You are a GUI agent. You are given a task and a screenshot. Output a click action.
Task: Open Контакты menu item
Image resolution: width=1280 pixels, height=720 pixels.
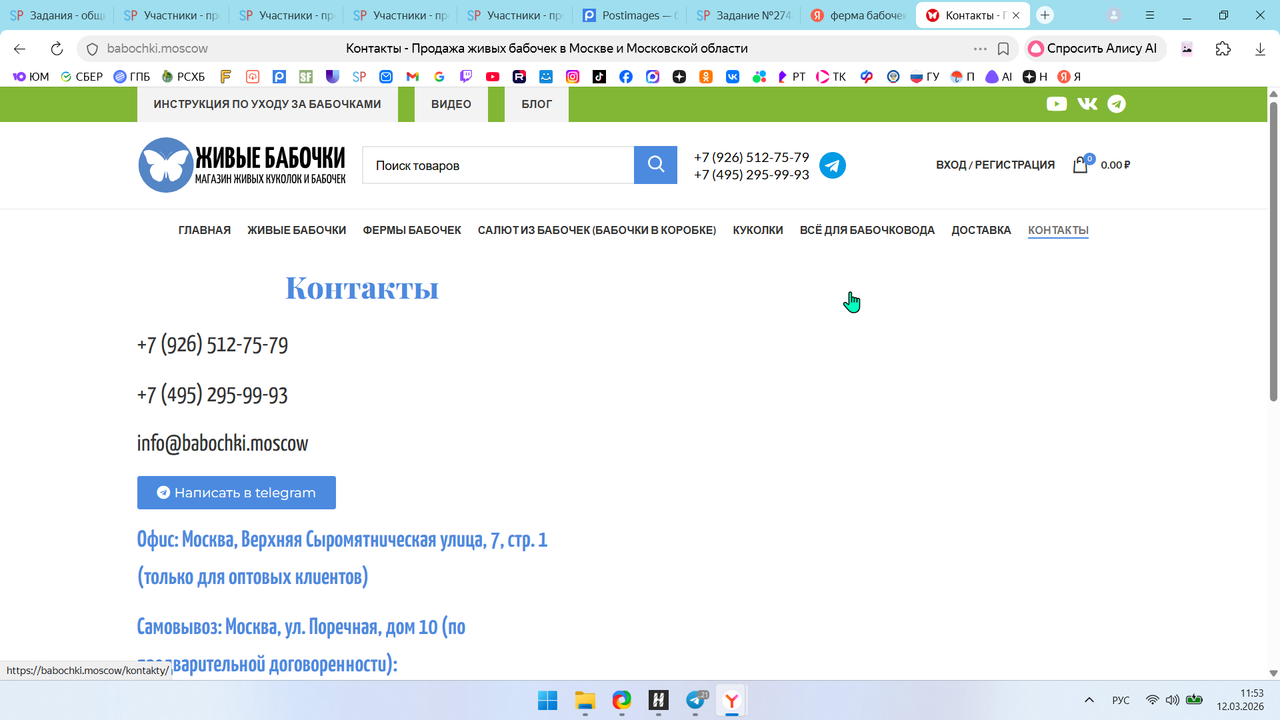pos(1058,230)
